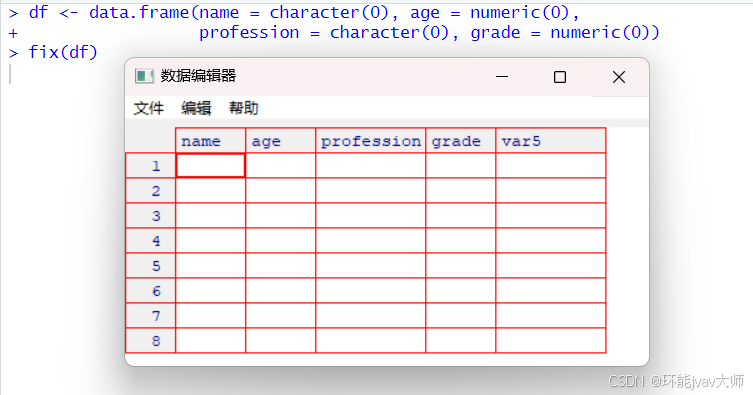
Task: Click the profession cell in row 1
Action: [370, 166]
